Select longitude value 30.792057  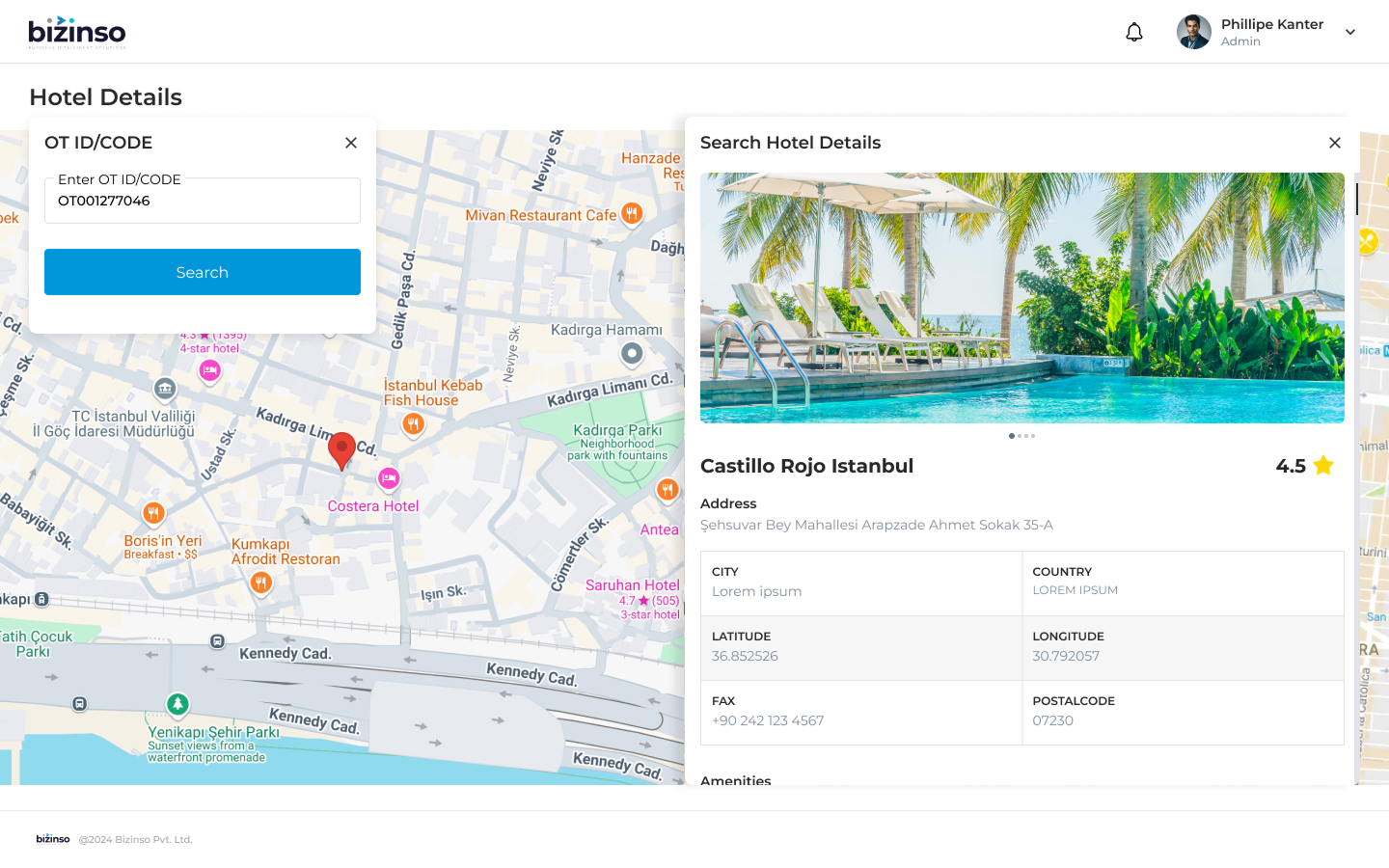(1066, 656)
